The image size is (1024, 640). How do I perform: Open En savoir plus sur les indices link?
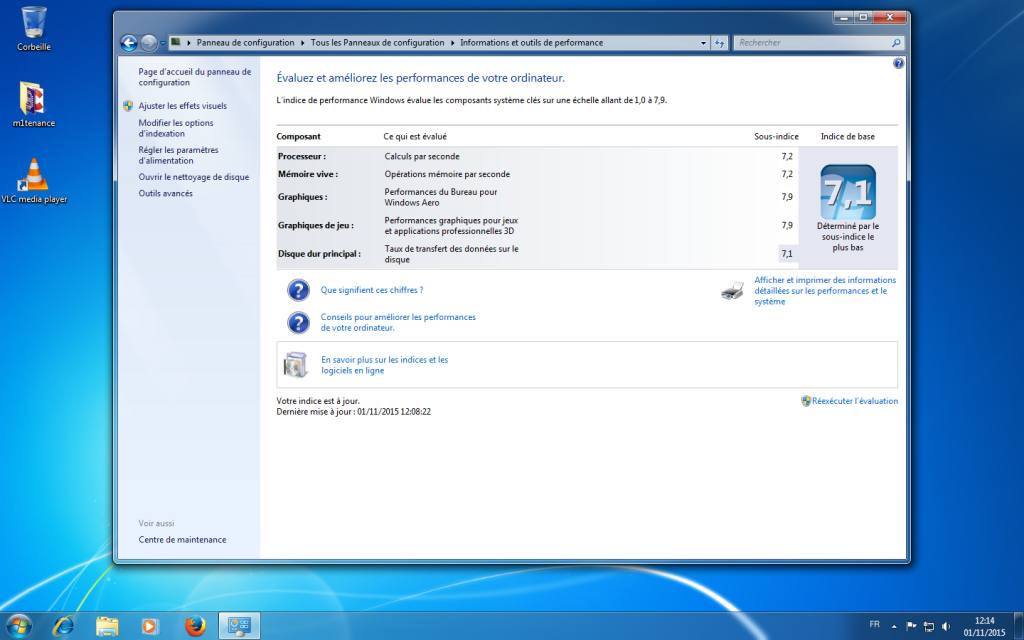pyautogui.click(x=385, y=365)
